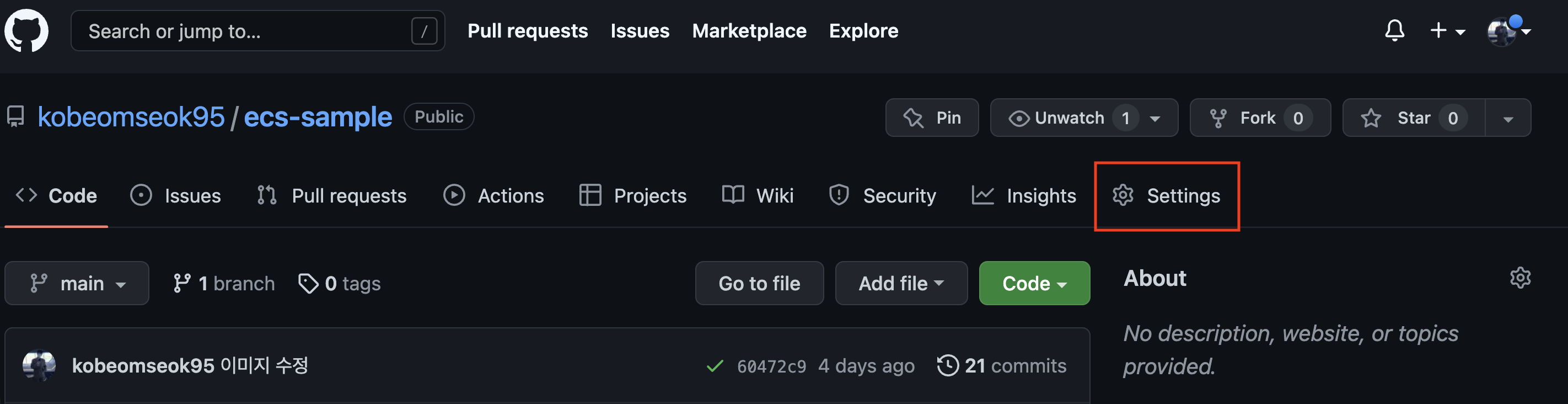Open user avatar account menu
This screenshot has height=404, width=1568.
1508,30
